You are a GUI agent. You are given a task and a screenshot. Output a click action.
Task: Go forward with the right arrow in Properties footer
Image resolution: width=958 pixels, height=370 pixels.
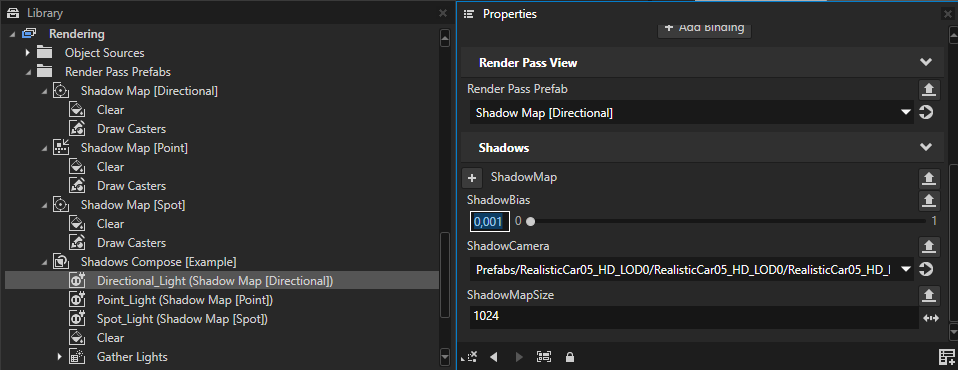pyautogui.click(x=519, y=357)
